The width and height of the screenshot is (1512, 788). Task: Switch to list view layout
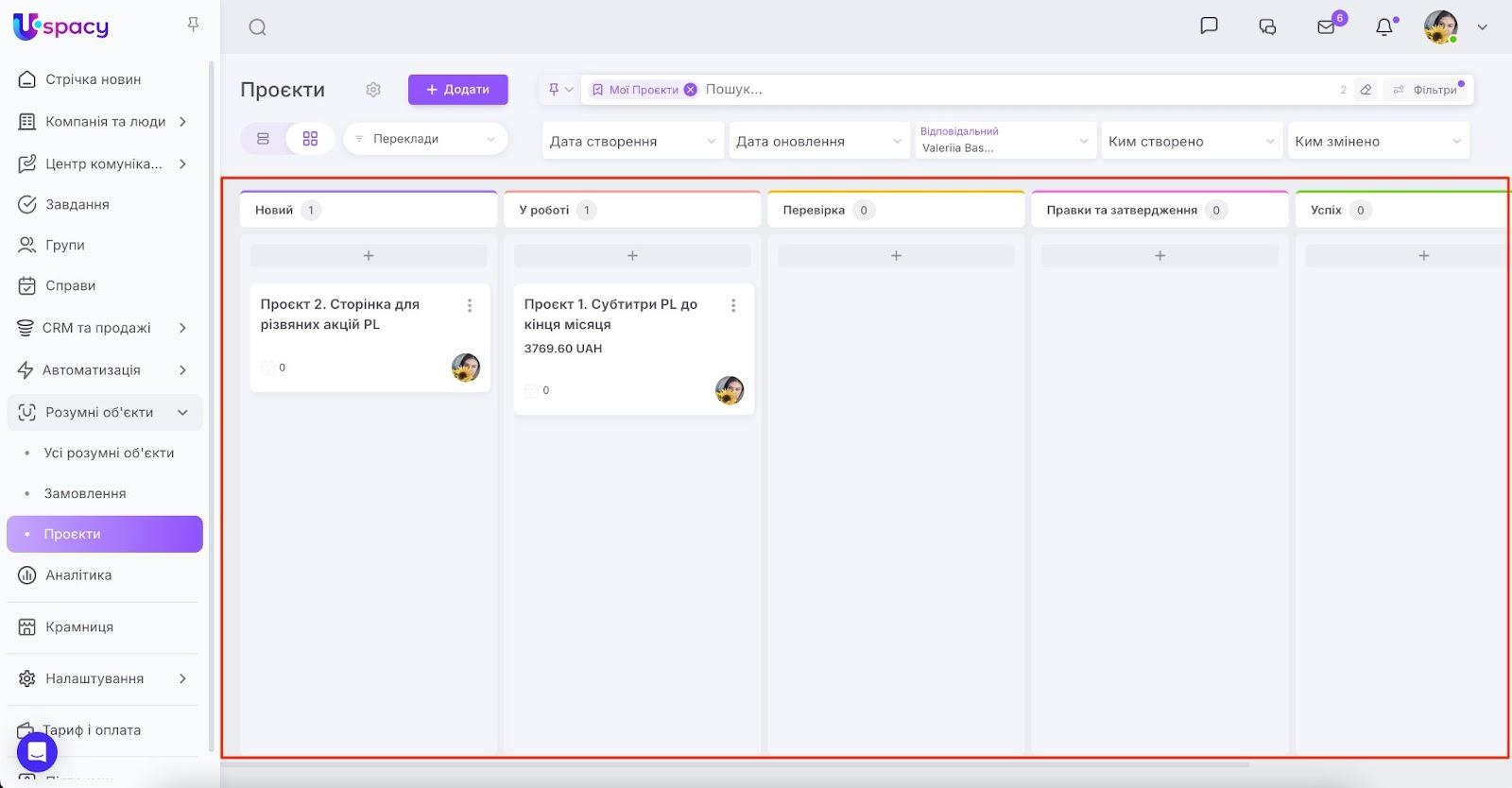(x=264, y=139)
